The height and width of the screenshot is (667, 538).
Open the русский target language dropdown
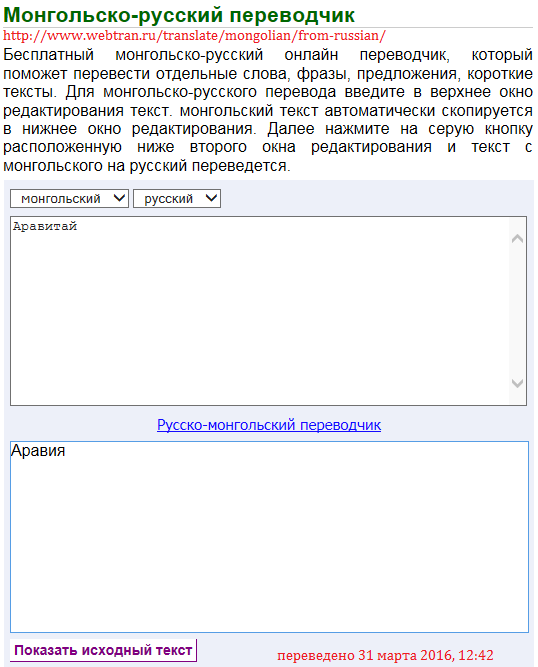pyautogui.click(x=177, y=199)
